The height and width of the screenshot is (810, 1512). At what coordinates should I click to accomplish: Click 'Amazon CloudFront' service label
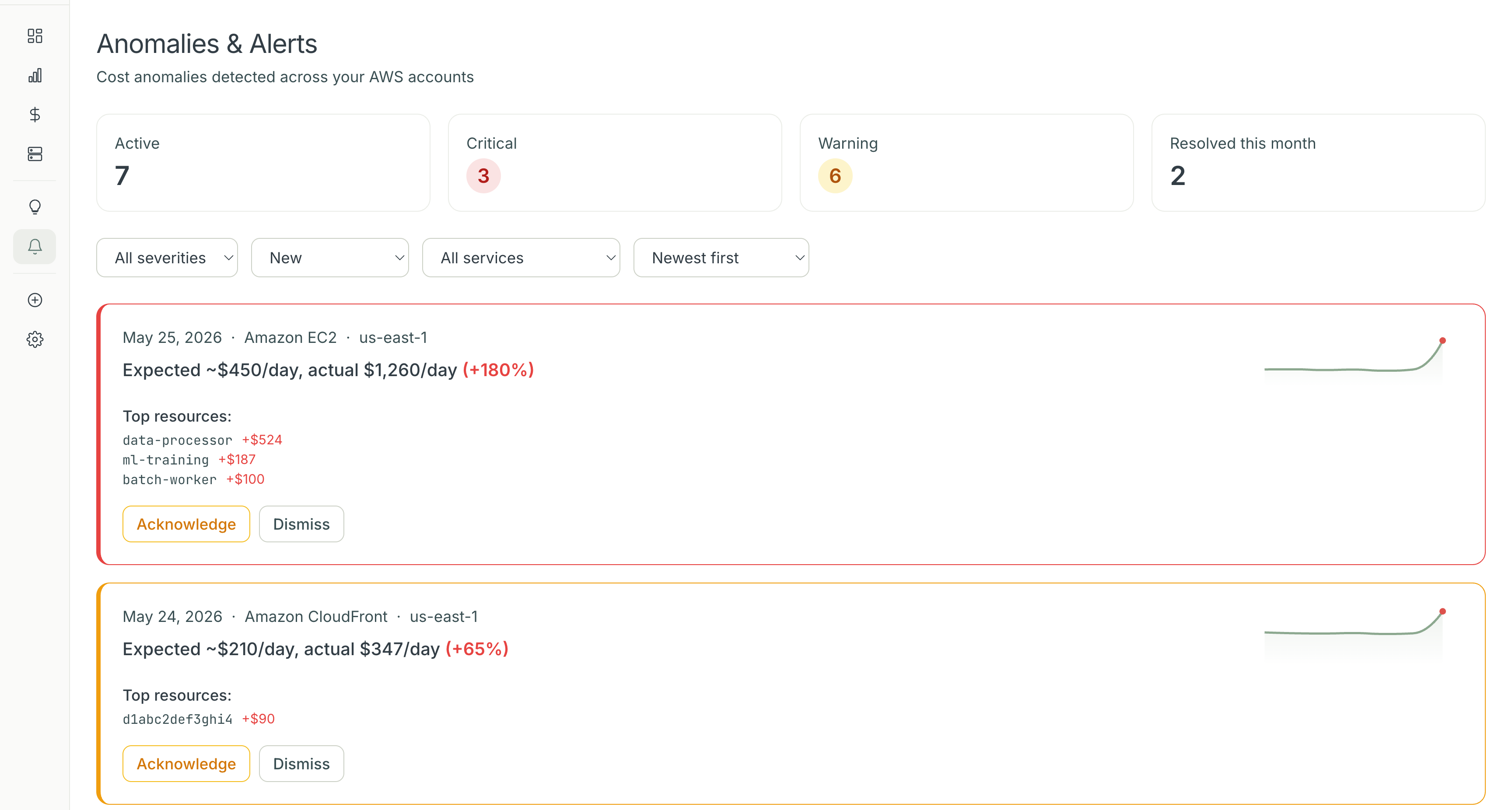coord(316,617)
